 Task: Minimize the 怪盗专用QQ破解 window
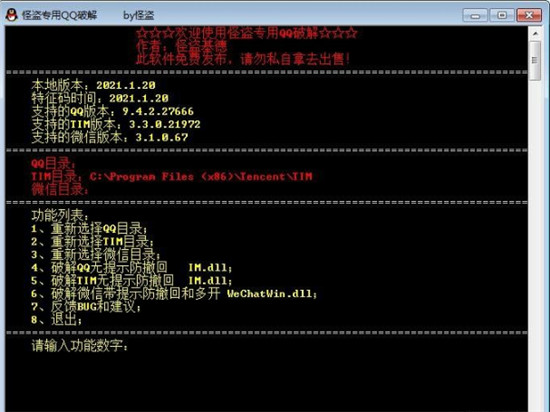(475, 16)
